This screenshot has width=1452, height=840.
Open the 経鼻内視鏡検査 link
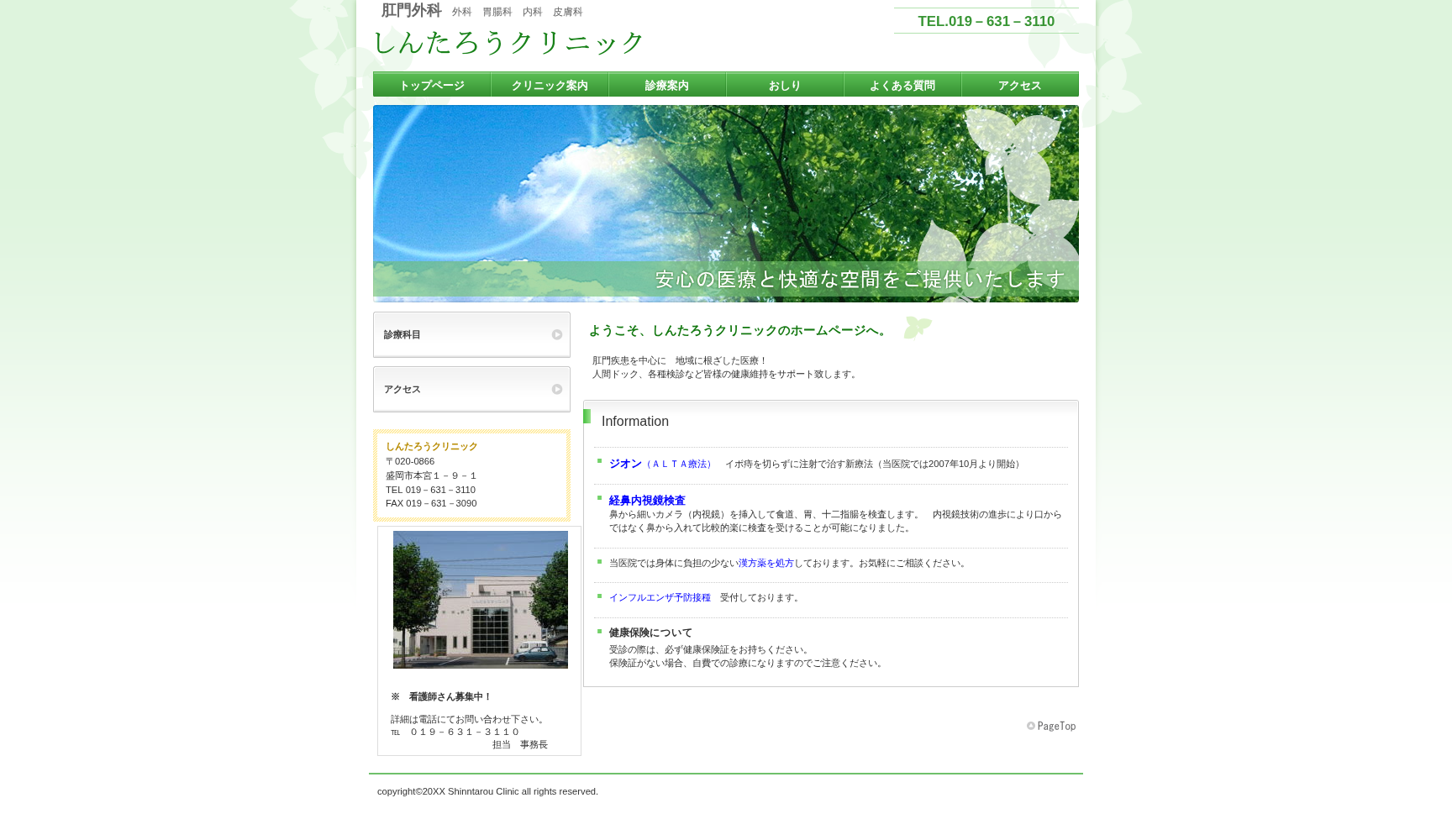click(646, 500)
